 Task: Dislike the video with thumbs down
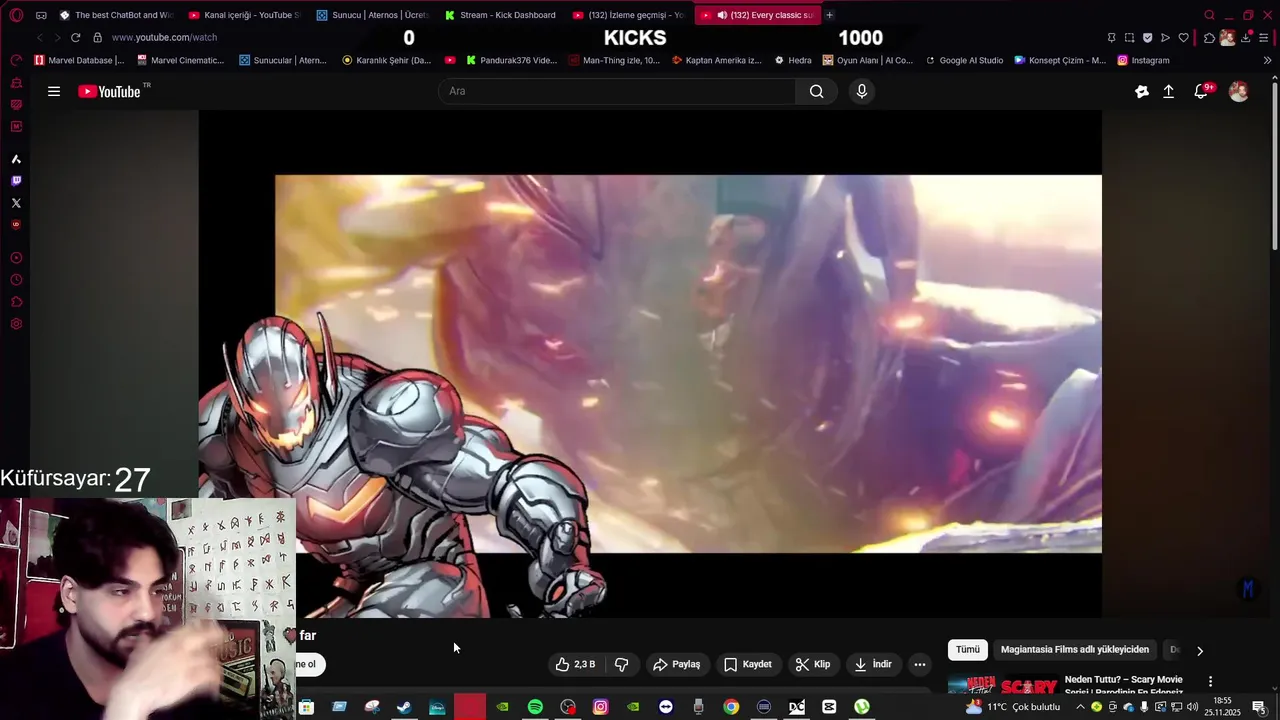pyautogui.click(x=621, y=664)
